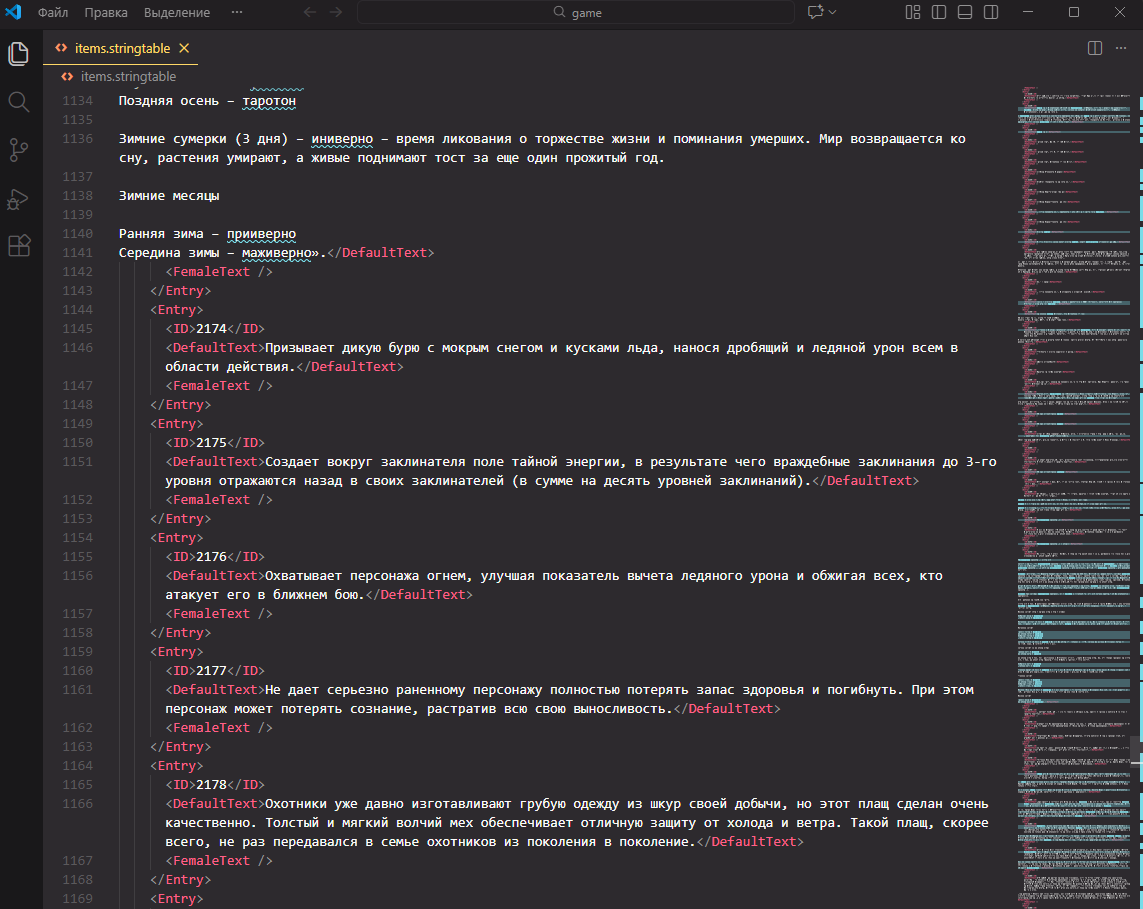The height and width of the screenshot is (909, 1143).
Task: Click line number 1159
Action: click(77, 652)
